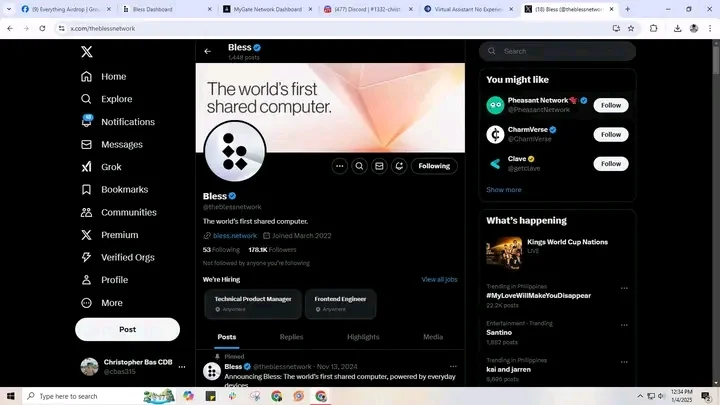Screen dimensions: 720x405
Task: Click the Profile person icon
Action: [86, 280]
